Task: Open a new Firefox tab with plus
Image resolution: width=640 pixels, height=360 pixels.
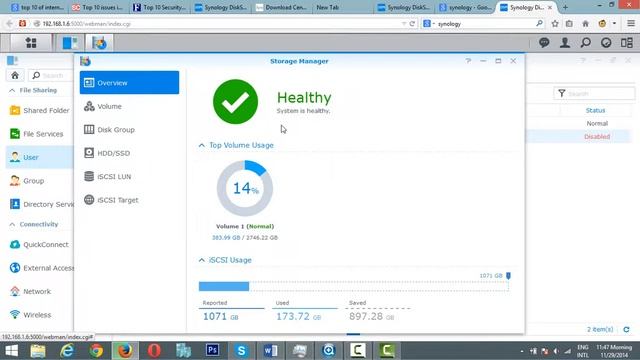Action: tap(565, 7)
